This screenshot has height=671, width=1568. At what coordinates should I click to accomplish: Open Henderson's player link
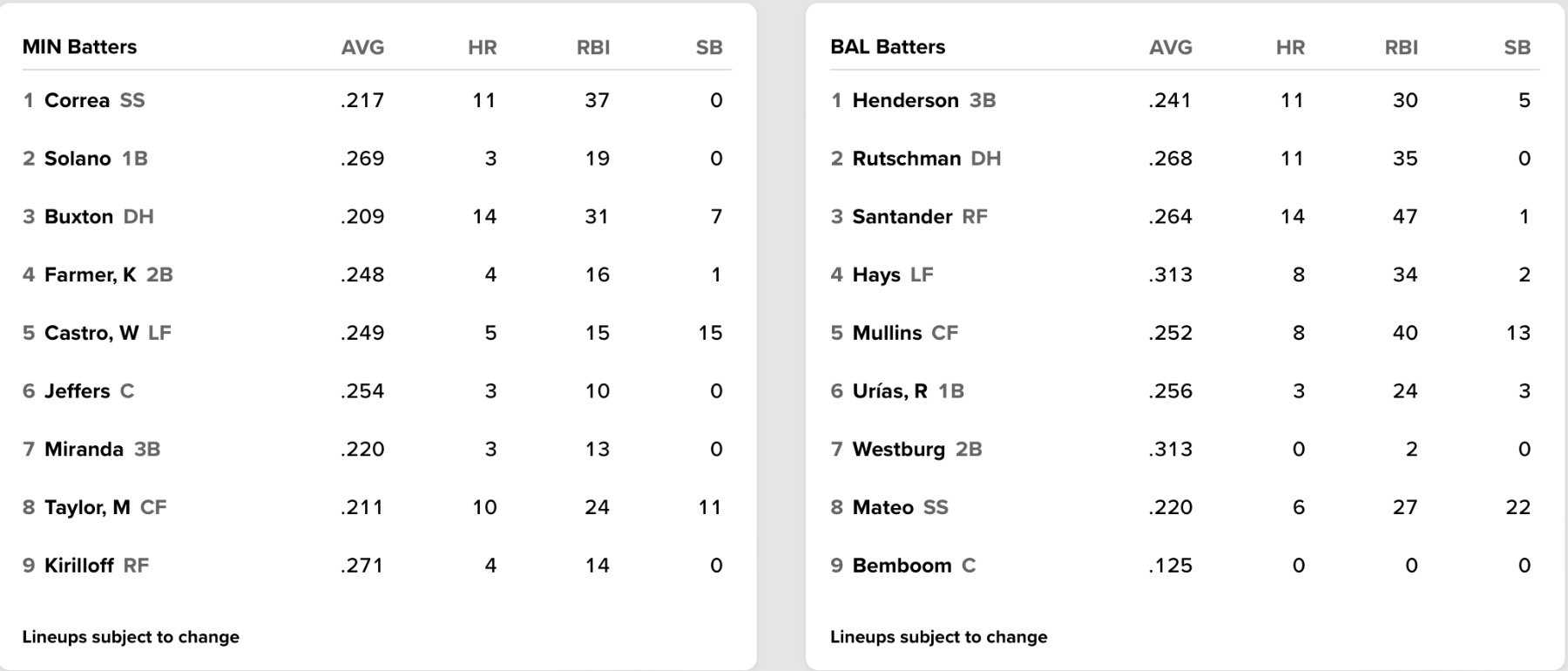905,100
